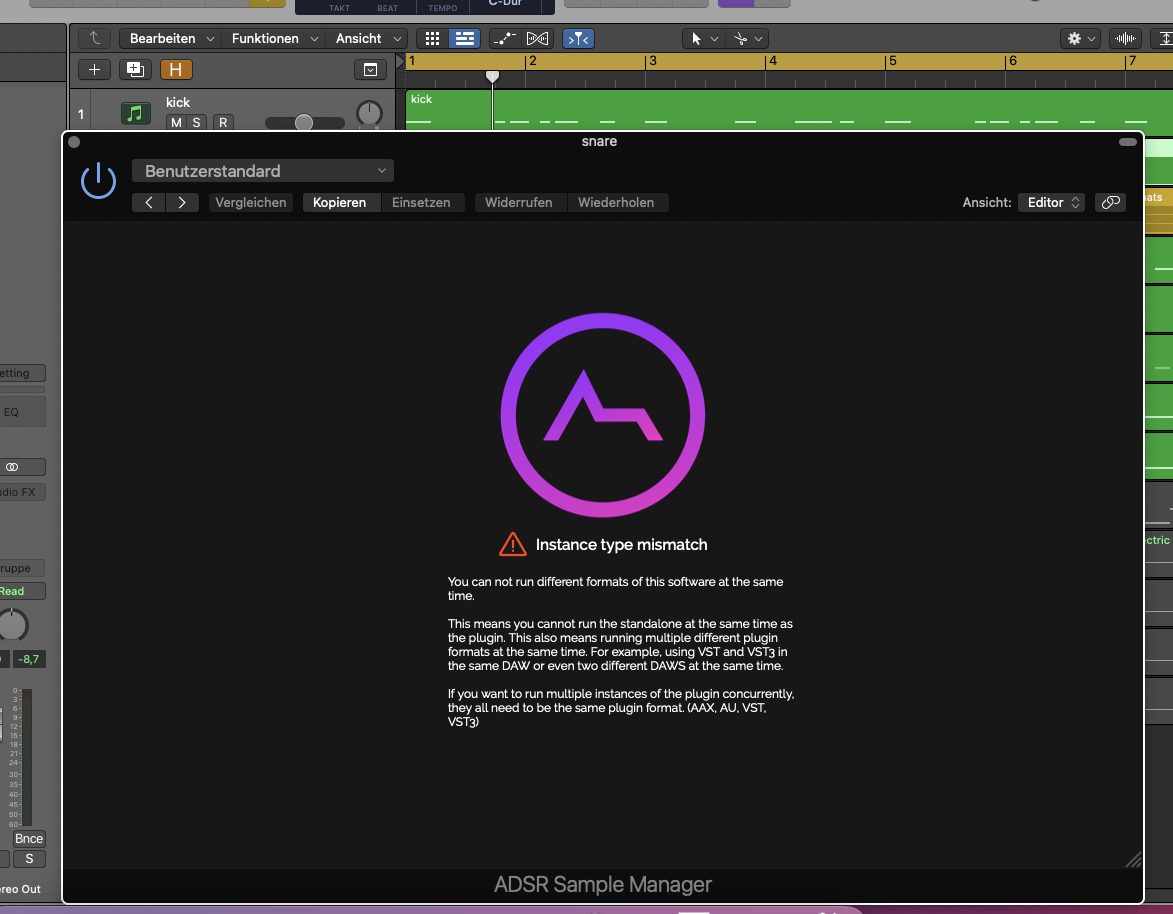The image size is (1173, 914).
Task: Click the snare title in plugin window
Action: (x=599, y=141)
